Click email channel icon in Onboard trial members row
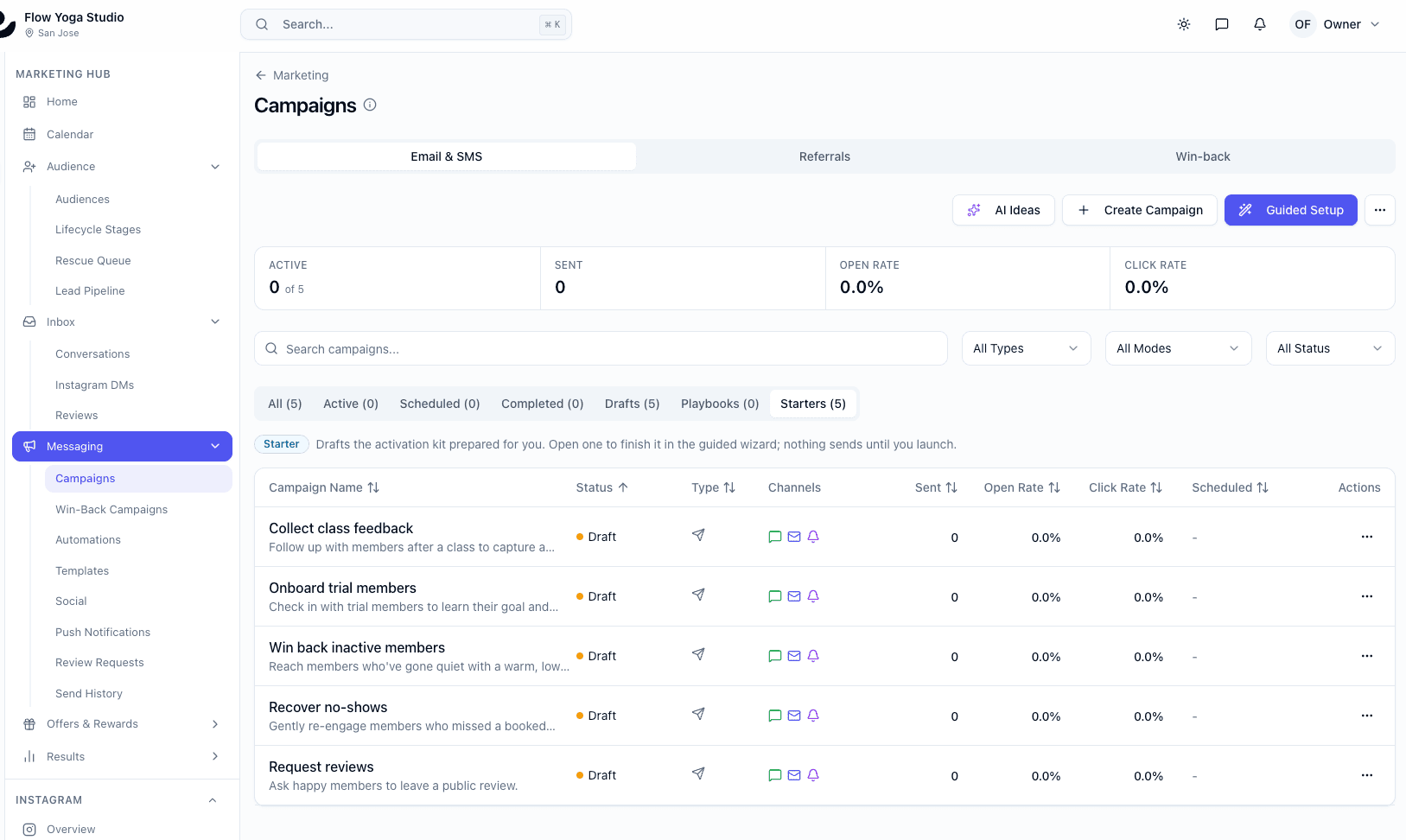 pos(794,596)
